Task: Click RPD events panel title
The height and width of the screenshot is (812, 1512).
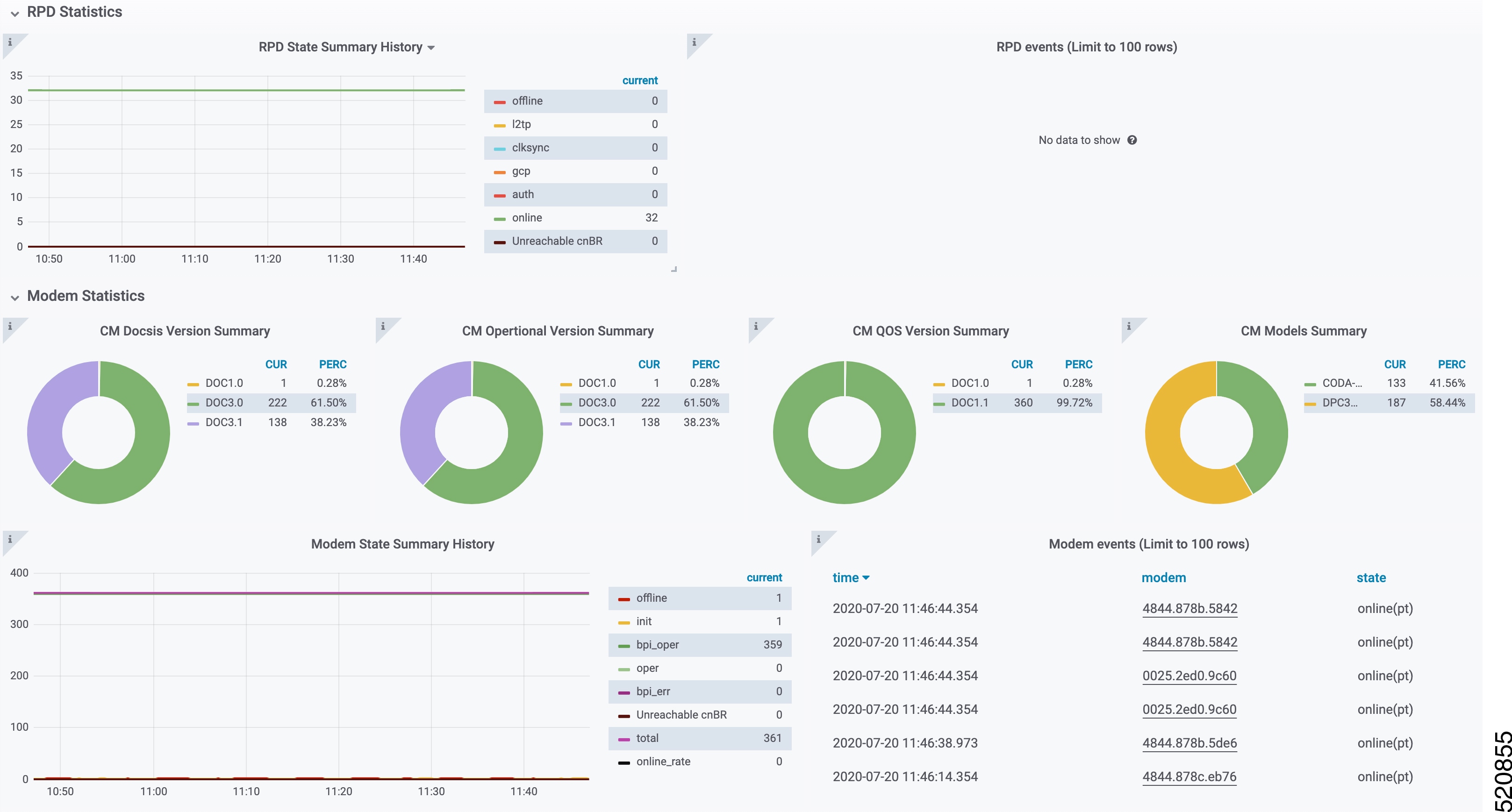Action: [x=1087, y=47]
